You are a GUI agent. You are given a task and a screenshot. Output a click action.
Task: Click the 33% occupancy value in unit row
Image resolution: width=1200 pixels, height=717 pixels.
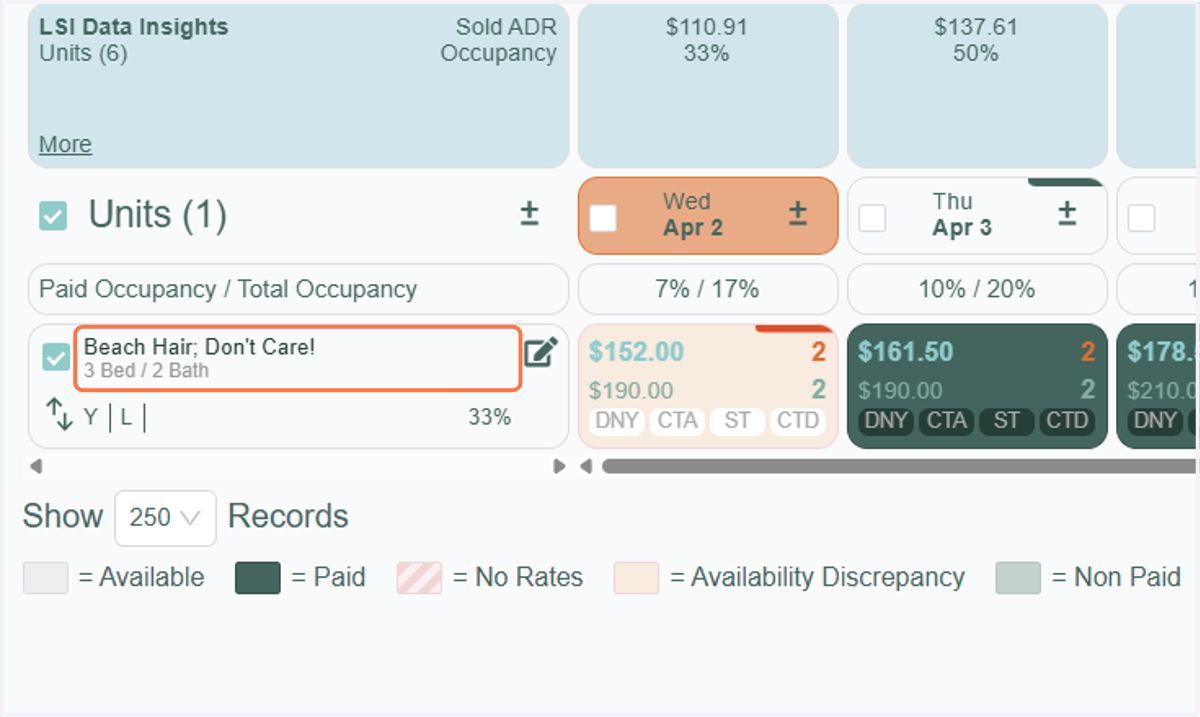click(490, 417)
